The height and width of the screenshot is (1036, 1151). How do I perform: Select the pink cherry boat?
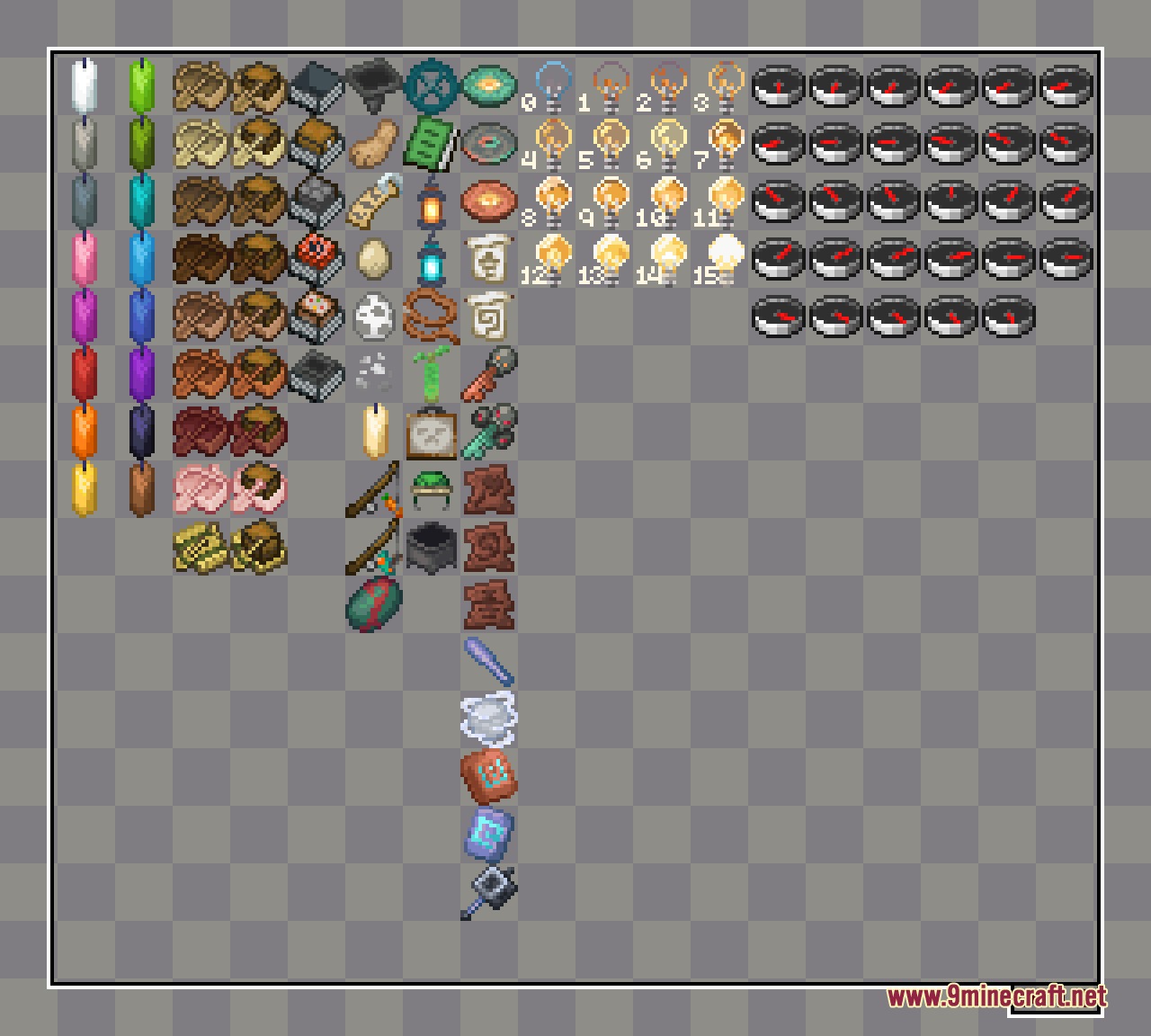pyautogui.click(x=201, y=489)
